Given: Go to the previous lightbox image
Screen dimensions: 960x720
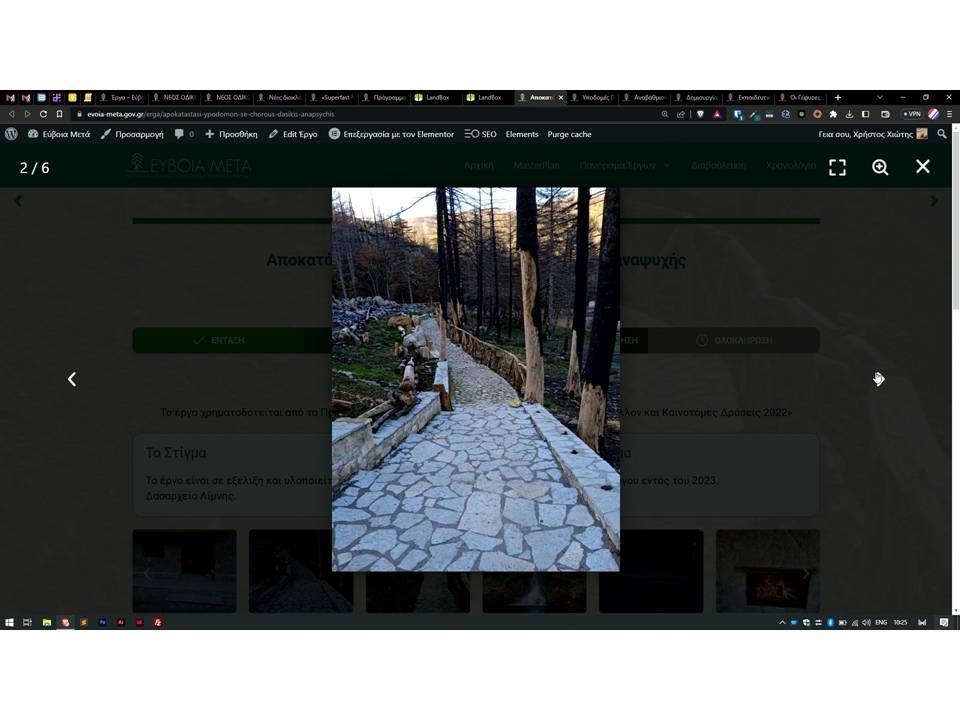Looking at the screenshot, I should [72, 380].
